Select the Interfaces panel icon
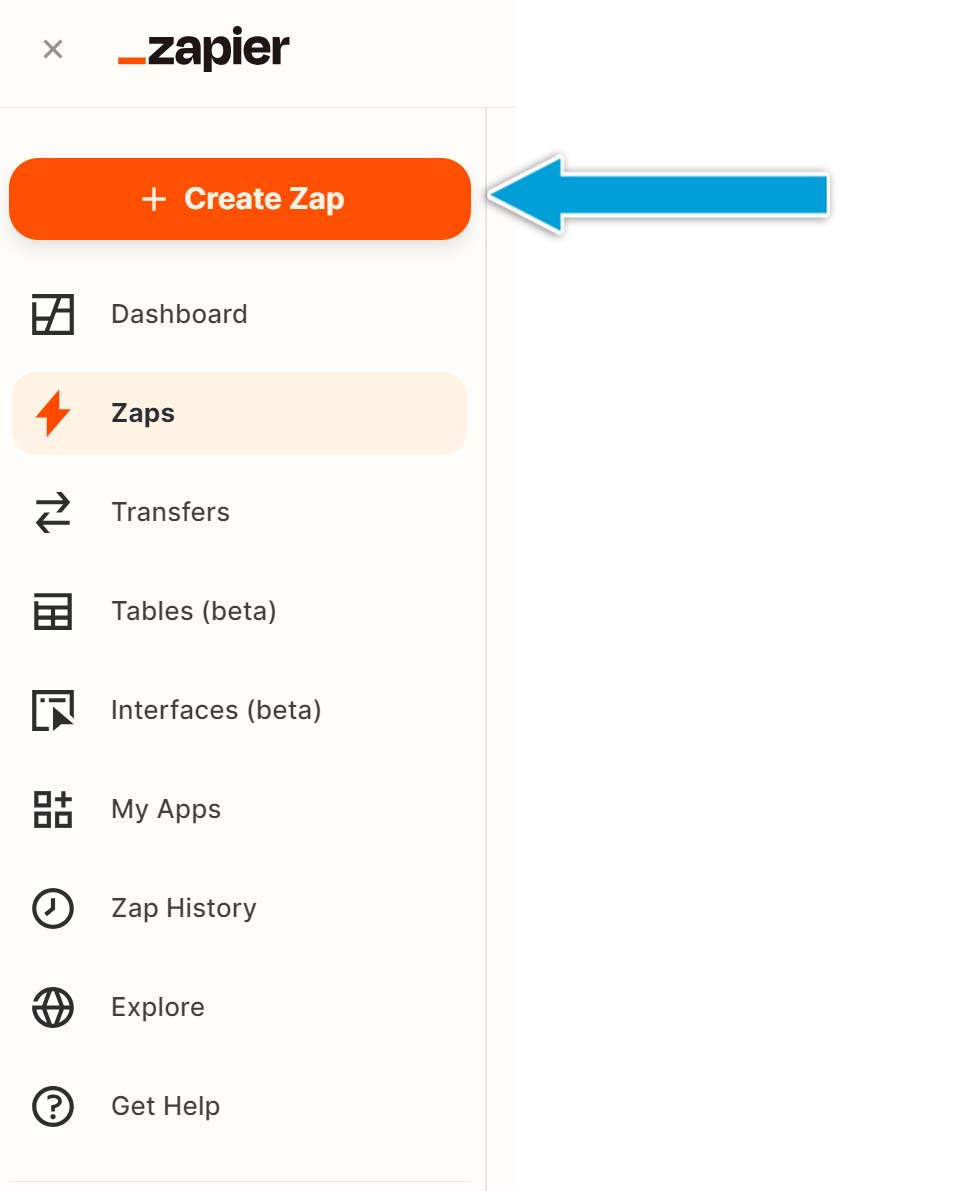Image resolution: width=974 pixels, height=1191 pixels. [x=52, y=710]
